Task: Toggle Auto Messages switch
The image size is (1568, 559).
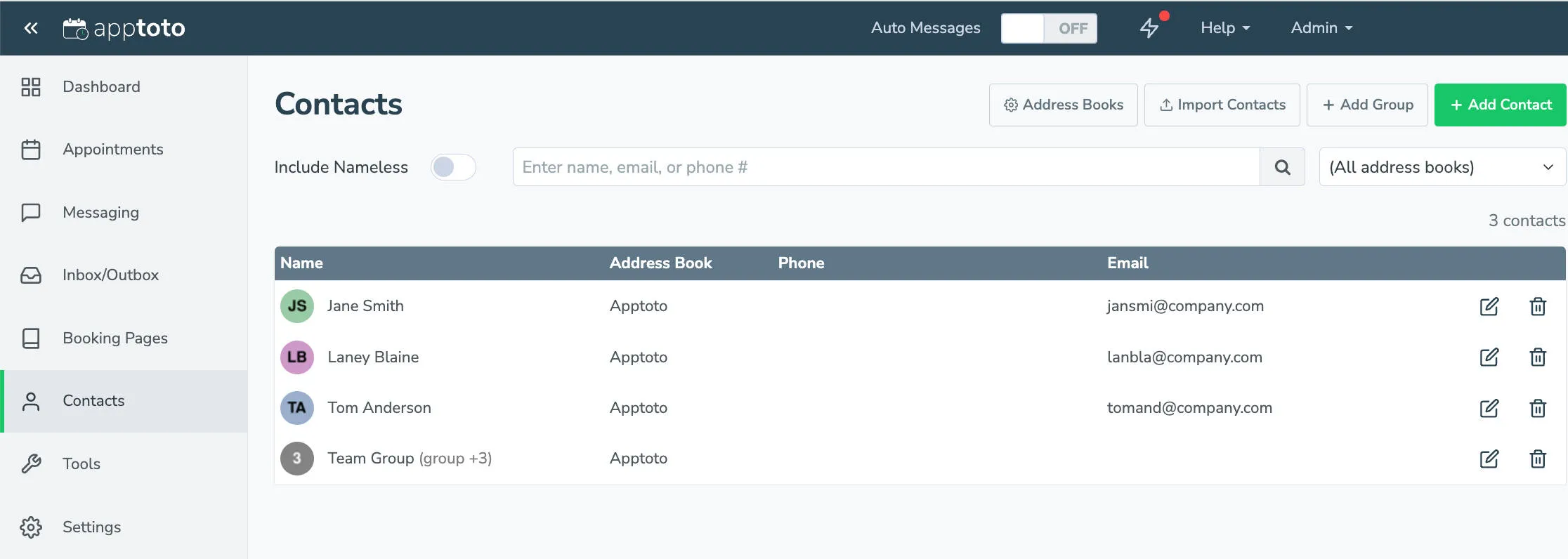Action: (x=1049, y=28)
